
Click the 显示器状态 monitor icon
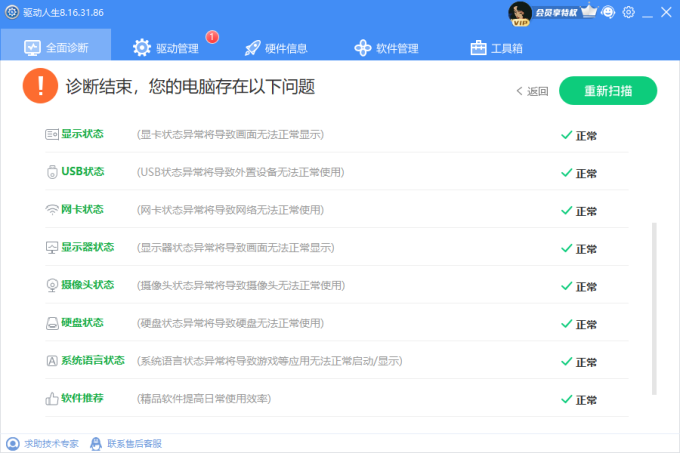(52, 248)
